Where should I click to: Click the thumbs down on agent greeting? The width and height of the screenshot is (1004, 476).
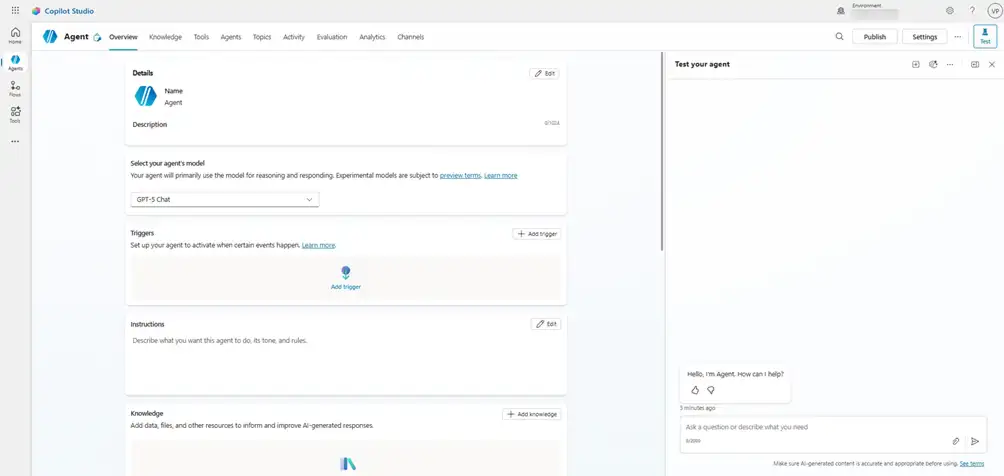[711, 390]
